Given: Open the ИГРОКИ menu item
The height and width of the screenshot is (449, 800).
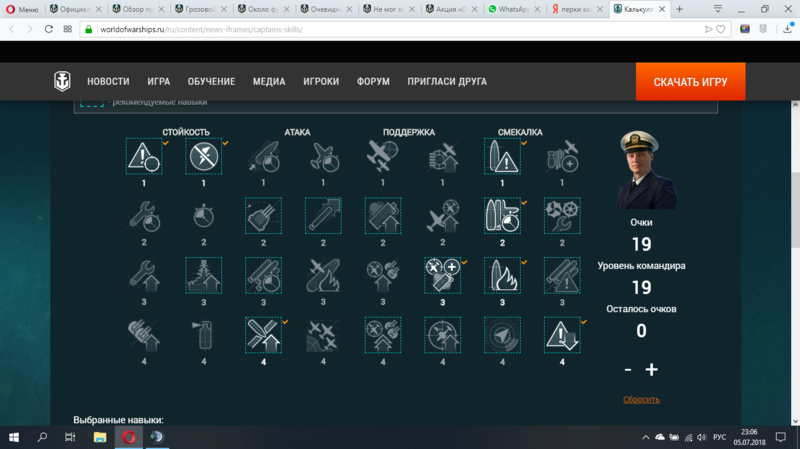Looking at the screenshot, I should [x=321, y=82].
